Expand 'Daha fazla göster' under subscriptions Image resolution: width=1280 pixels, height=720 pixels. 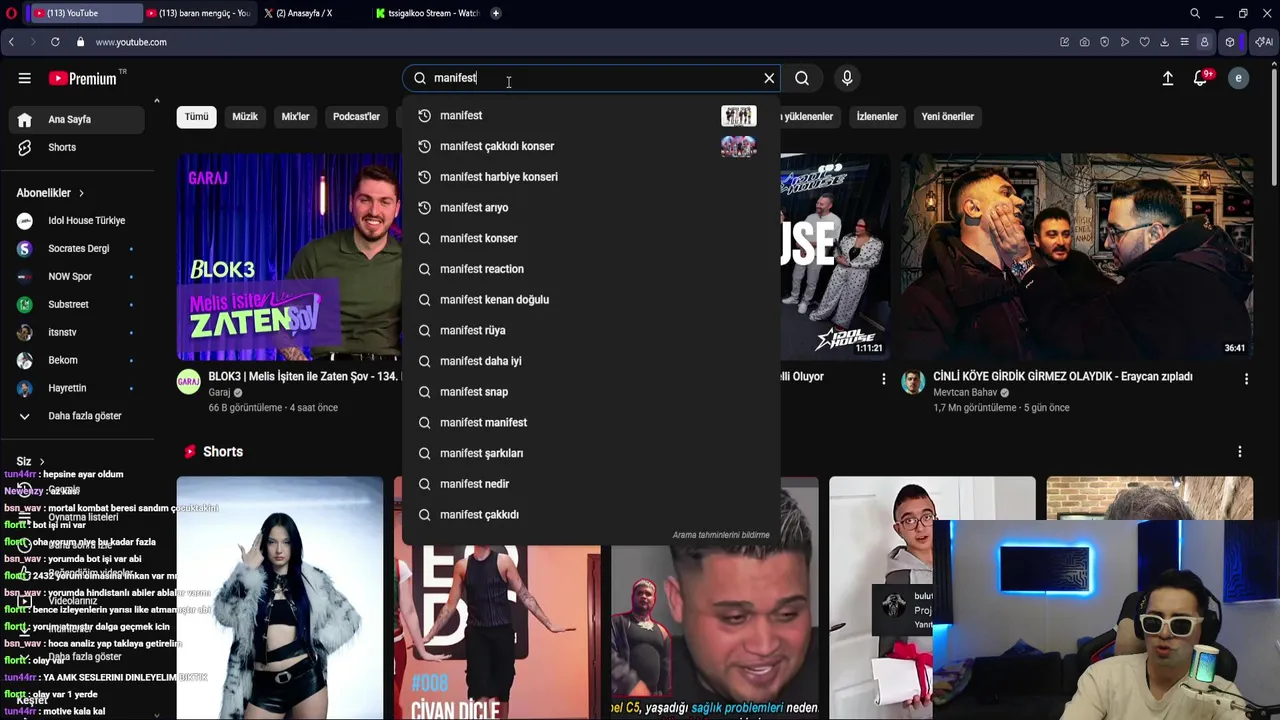[x=78, y=416]
